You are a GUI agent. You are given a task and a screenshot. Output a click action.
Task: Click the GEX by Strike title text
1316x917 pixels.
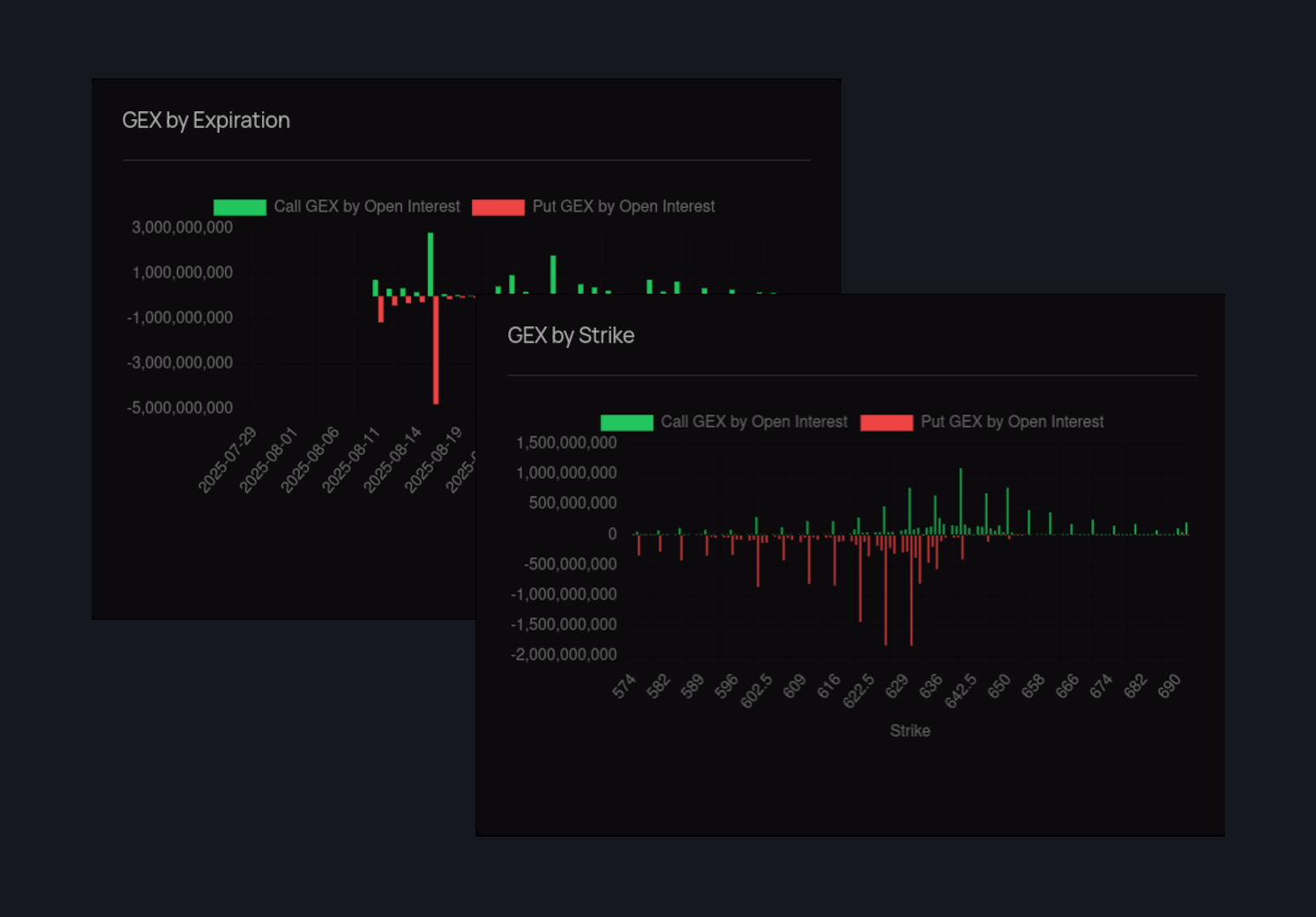571,335
